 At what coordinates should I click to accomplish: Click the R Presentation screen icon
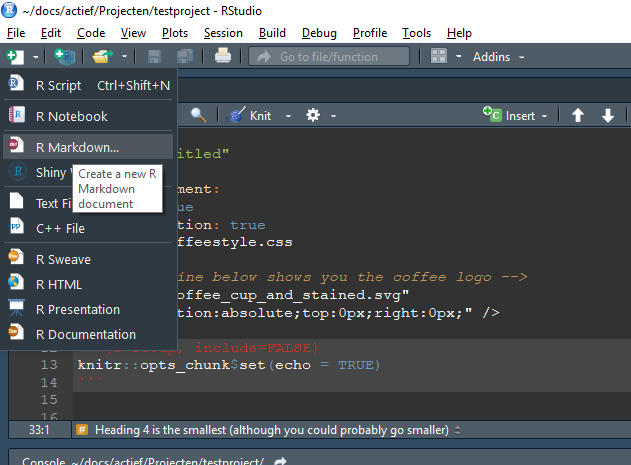click(x=16, y=307)
